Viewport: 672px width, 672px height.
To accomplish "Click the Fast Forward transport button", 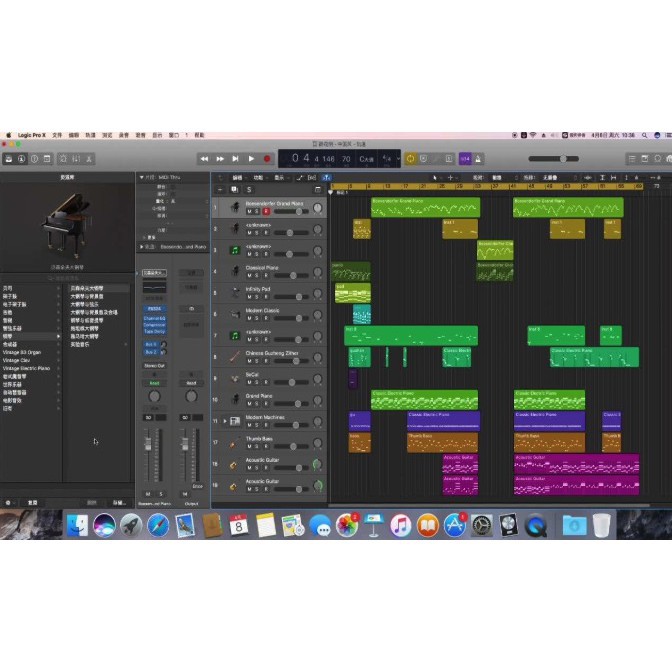I will click(220, 159).
